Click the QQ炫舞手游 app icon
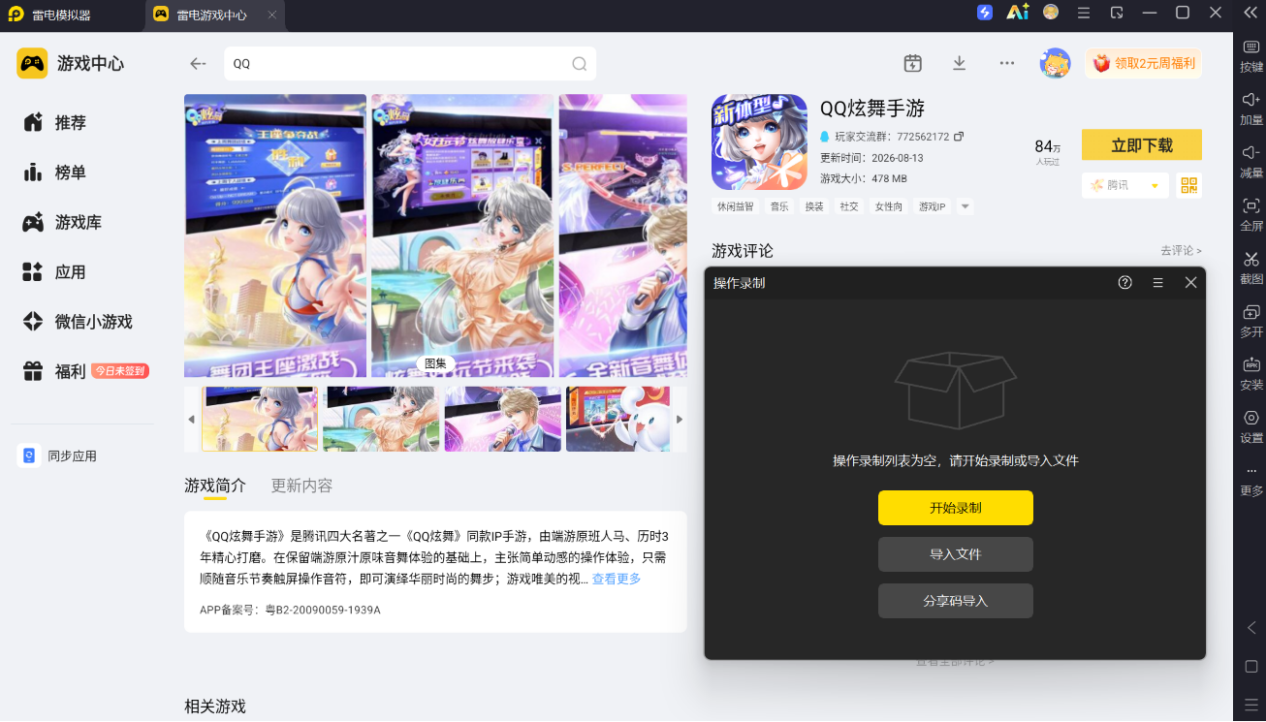 click(759, 142)
